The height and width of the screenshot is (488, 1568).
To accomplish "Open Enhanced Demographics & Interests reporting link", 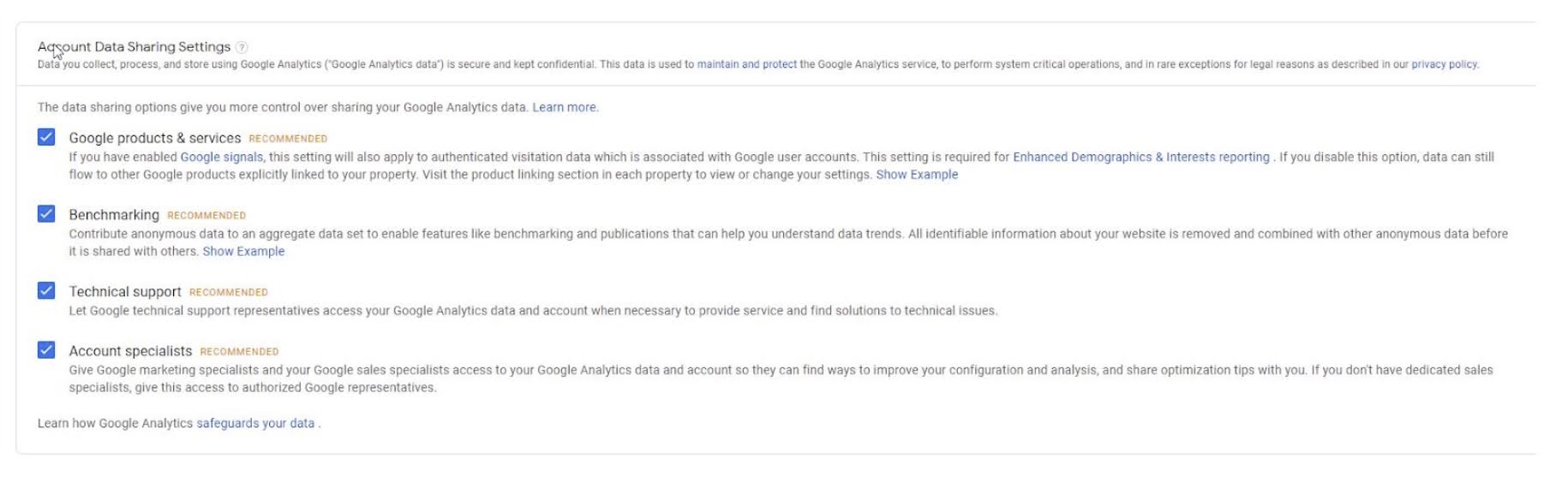I will 1140,157.
